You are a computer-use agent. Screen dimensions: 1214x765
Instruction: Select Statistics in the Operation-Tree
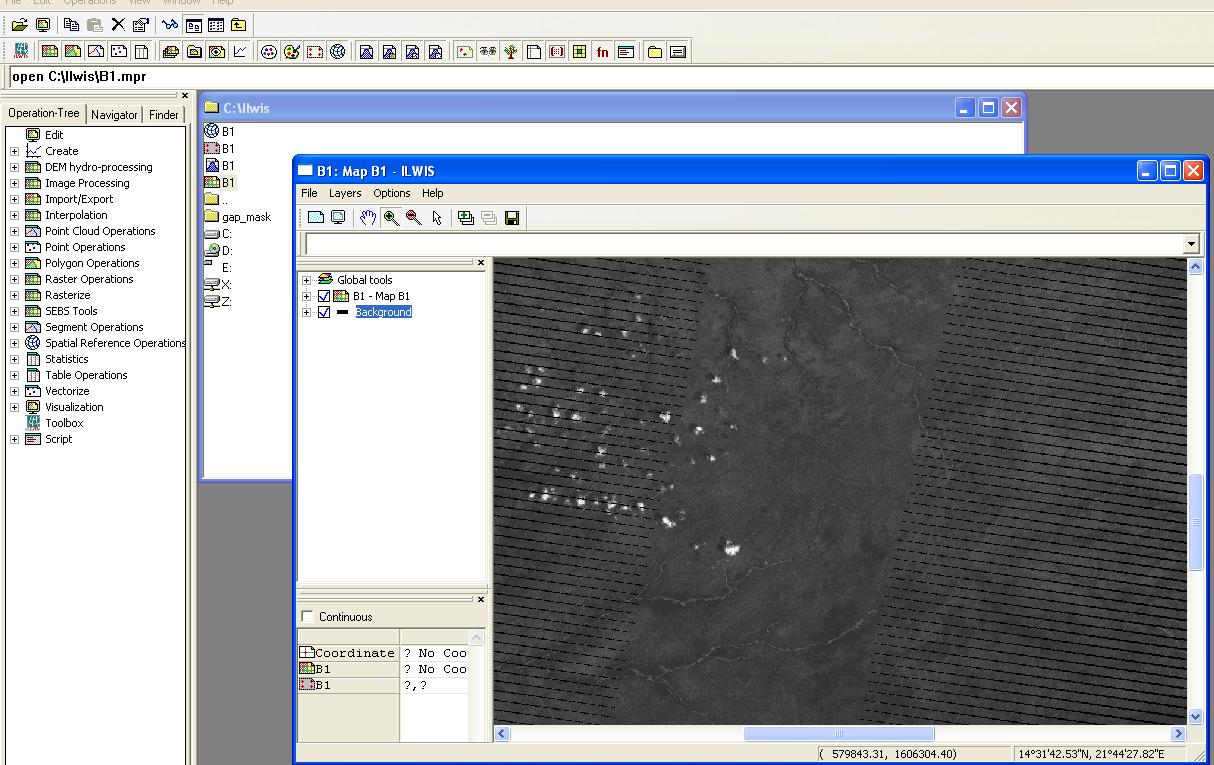[66, 359]
